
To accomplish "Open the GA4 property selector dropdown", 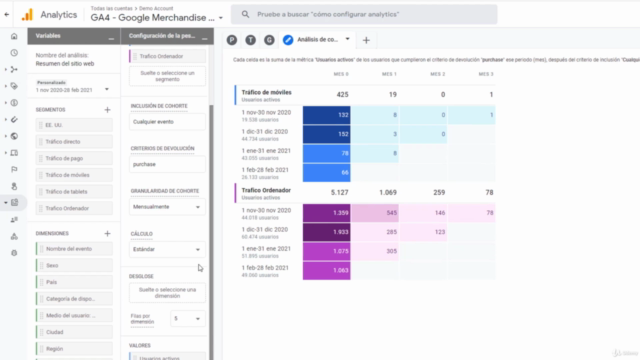I will [221, 18].
